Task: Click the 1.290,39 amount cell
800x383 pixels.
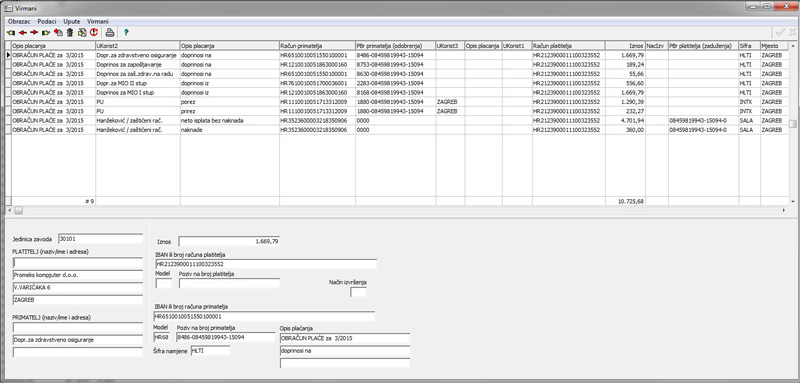Action: point(625,101)
